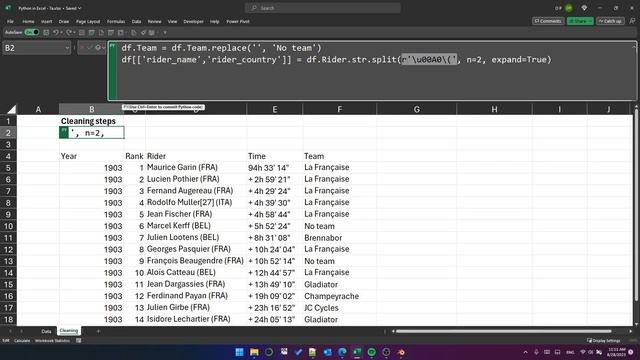Open the Formulas ribbon tab
This screenshot has width=640, height=360.
tap(116, 21)
